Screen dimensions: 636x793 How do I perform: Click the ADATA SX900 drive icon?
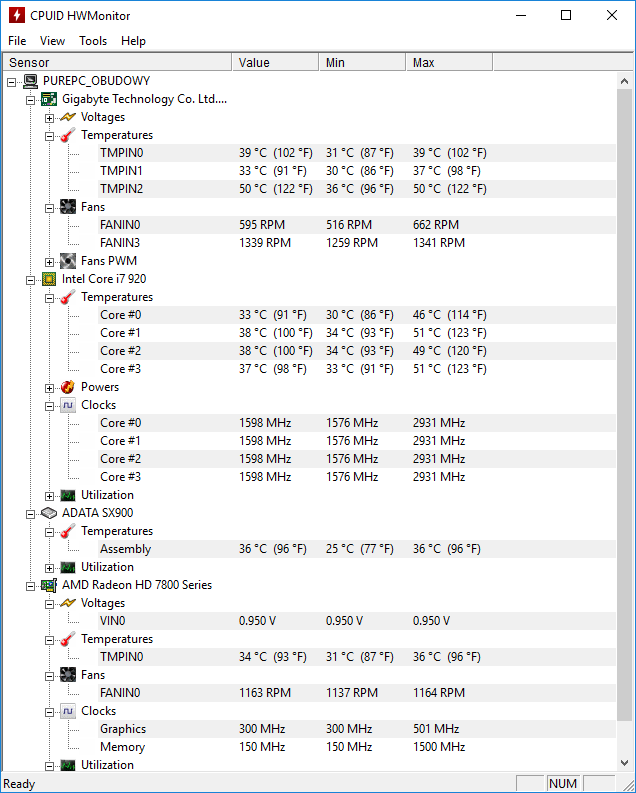point(48,513)
